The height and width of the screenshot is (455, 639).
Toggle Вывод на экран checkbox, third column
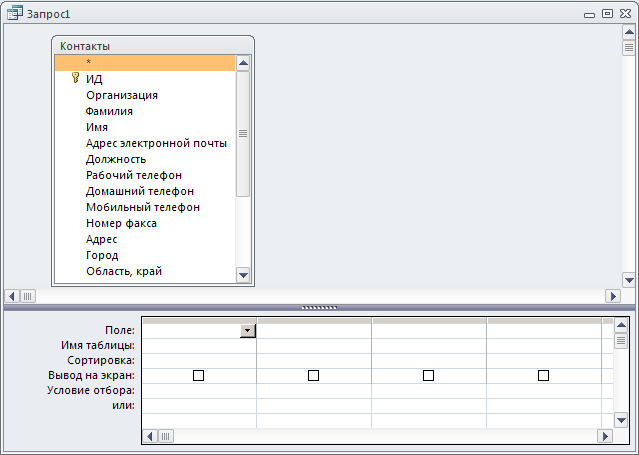pos(428,375)
